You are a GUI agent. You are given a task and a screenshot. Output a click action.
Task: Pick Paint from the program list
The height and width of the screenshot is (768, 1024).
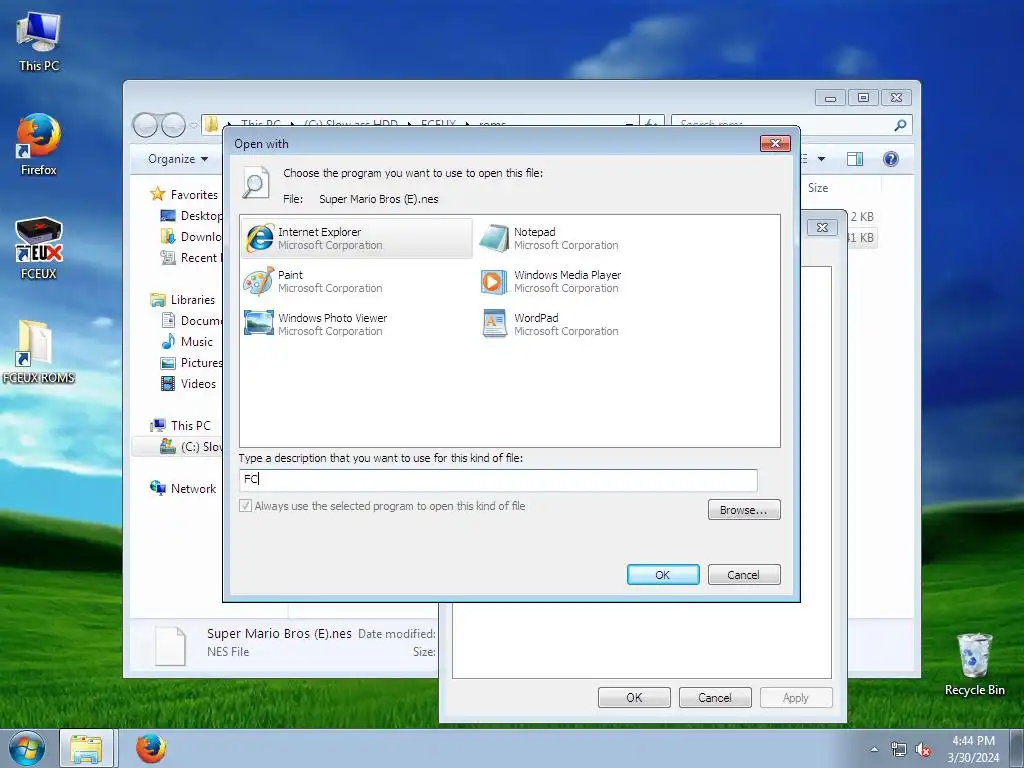point(313,281)
